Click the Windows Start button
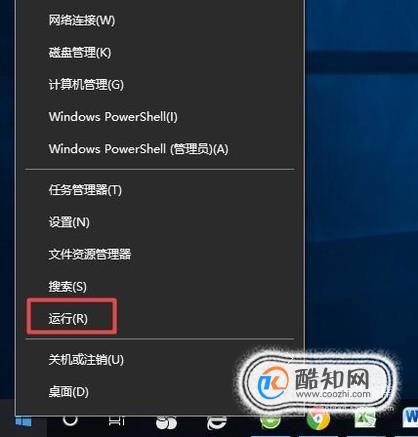 click(x=23, y=422)
